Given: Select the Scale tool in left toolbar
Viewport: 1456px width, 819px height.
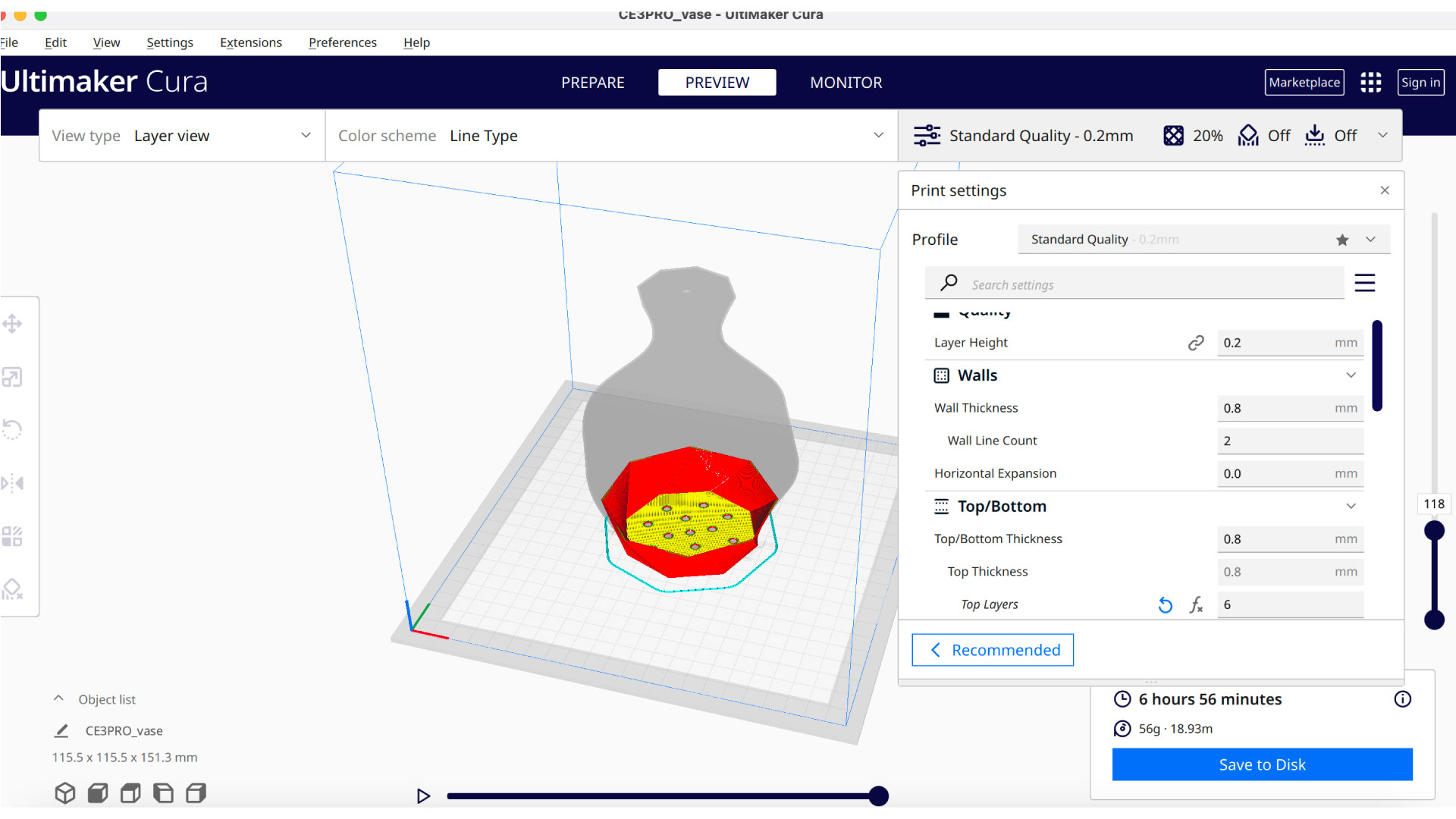Looking at the screenshot, I should (x=12, y=377).
